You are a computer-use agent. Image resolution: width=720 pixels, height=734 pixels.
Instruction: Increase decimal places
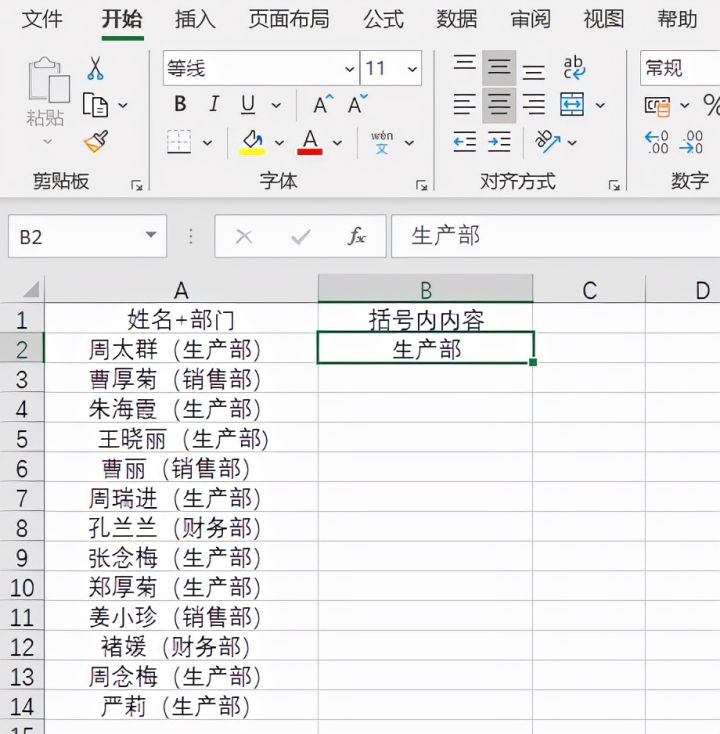pyautogui.click(x=657, y=142)
